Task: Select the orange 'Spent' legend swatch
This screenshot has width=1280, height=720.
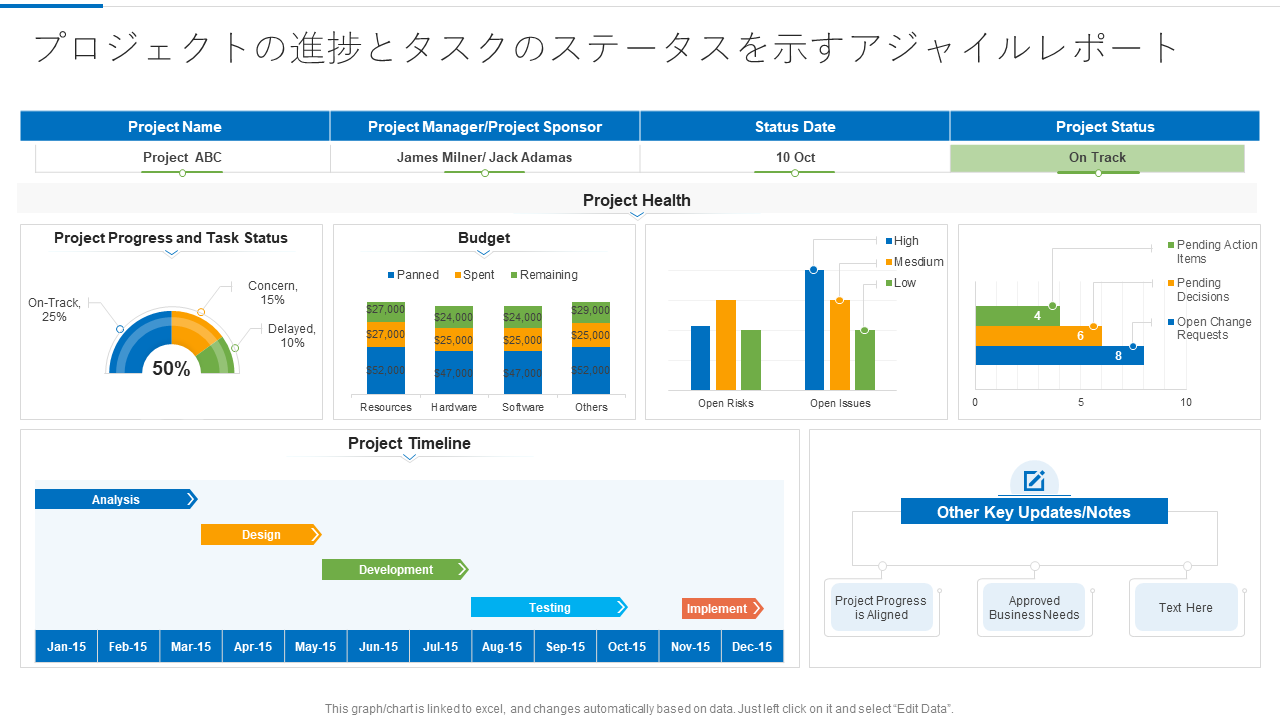Action: point(458,275)
